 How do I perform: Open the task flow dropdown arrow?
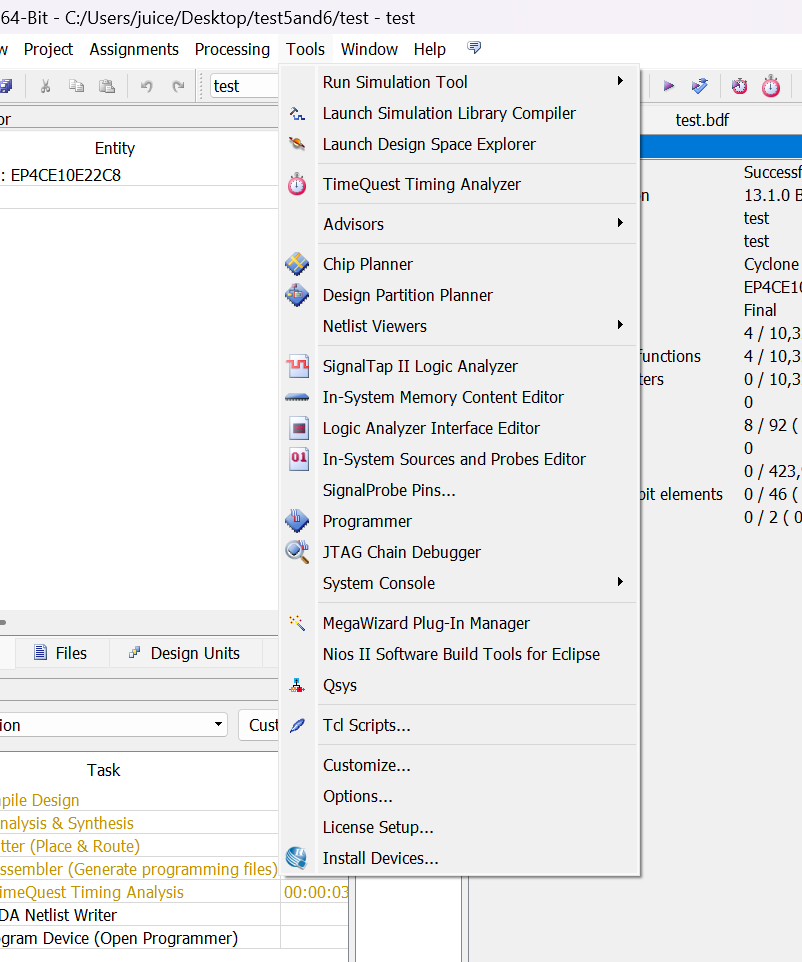218,724
